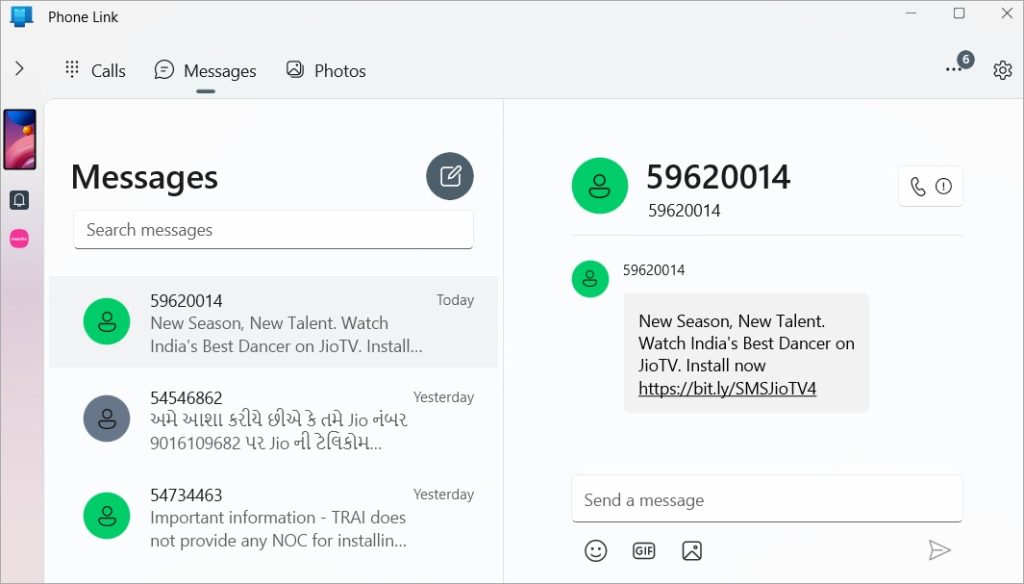1024x584 pixels.
Task: Switch to the Photos tab
Action: [x=325, y=70]
